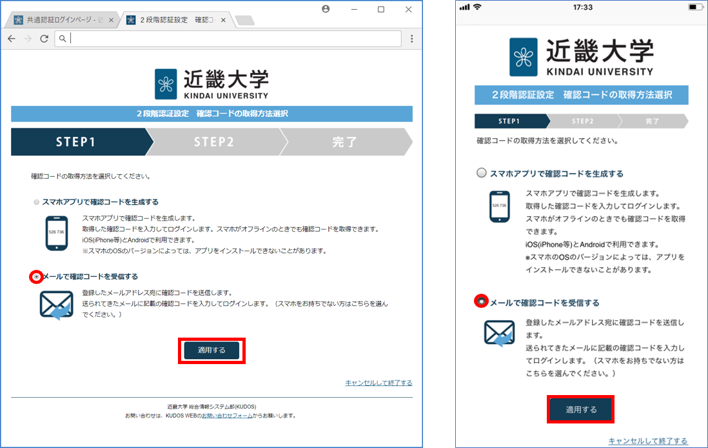708x448 pixels.
Task: Tap 適用する button on phone screen
Action: tap(580, 409)
